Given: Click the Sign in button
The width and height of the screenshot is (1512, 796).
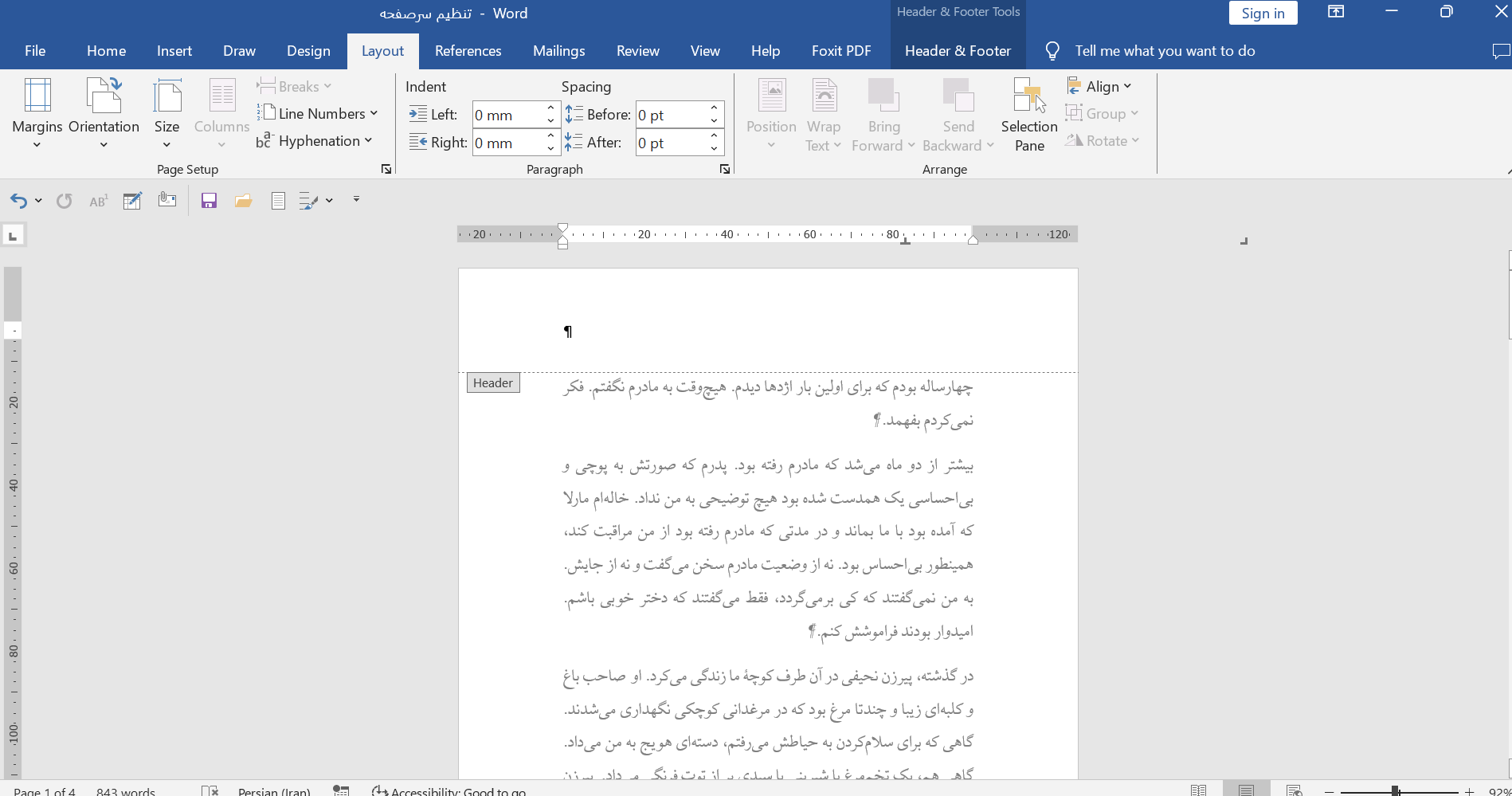Looking at the screenshot, I should pos(1263,13).
